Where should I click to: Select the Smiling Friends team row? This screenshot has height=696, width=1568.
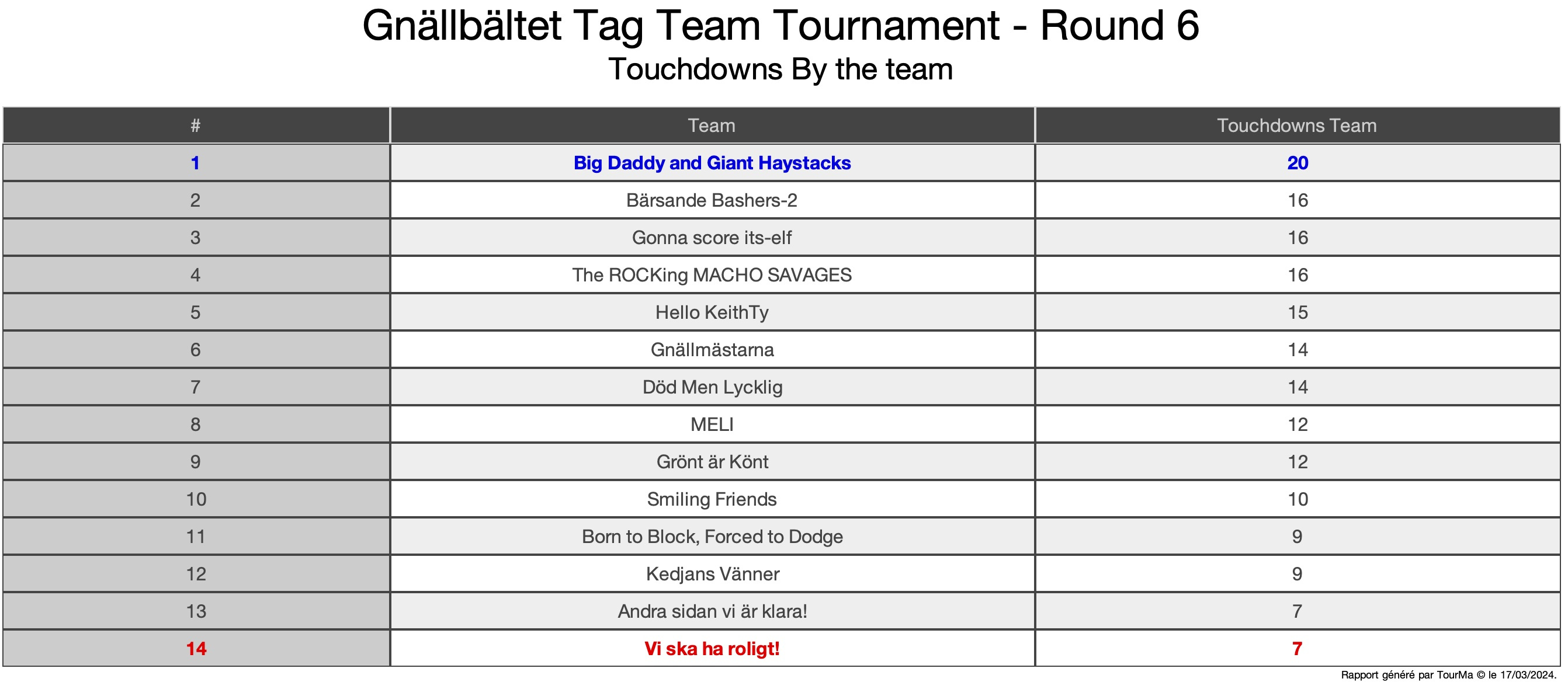tap(712, 499)
